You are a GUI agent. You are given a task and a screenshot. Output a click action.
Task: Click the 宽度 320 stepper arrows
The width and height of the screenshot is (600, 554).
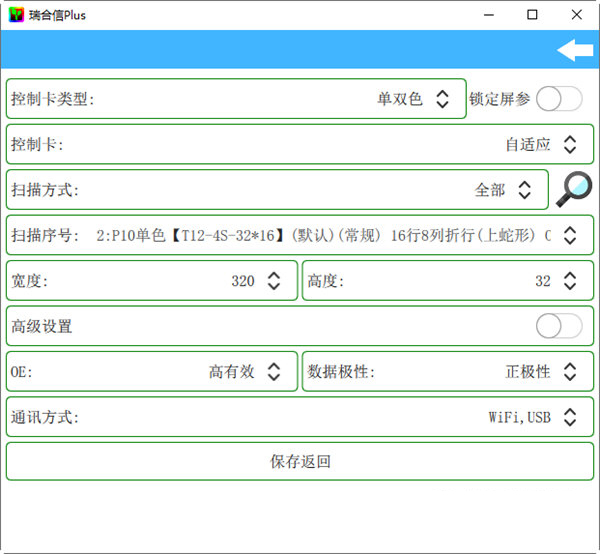tap(274, 281)
